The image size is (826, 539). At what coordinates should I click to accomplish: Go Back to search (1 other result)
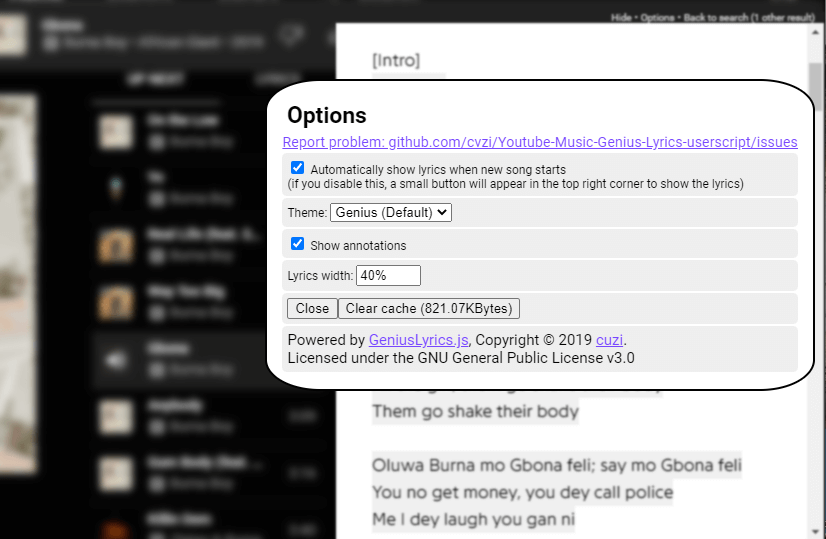[x=749, y=17]
